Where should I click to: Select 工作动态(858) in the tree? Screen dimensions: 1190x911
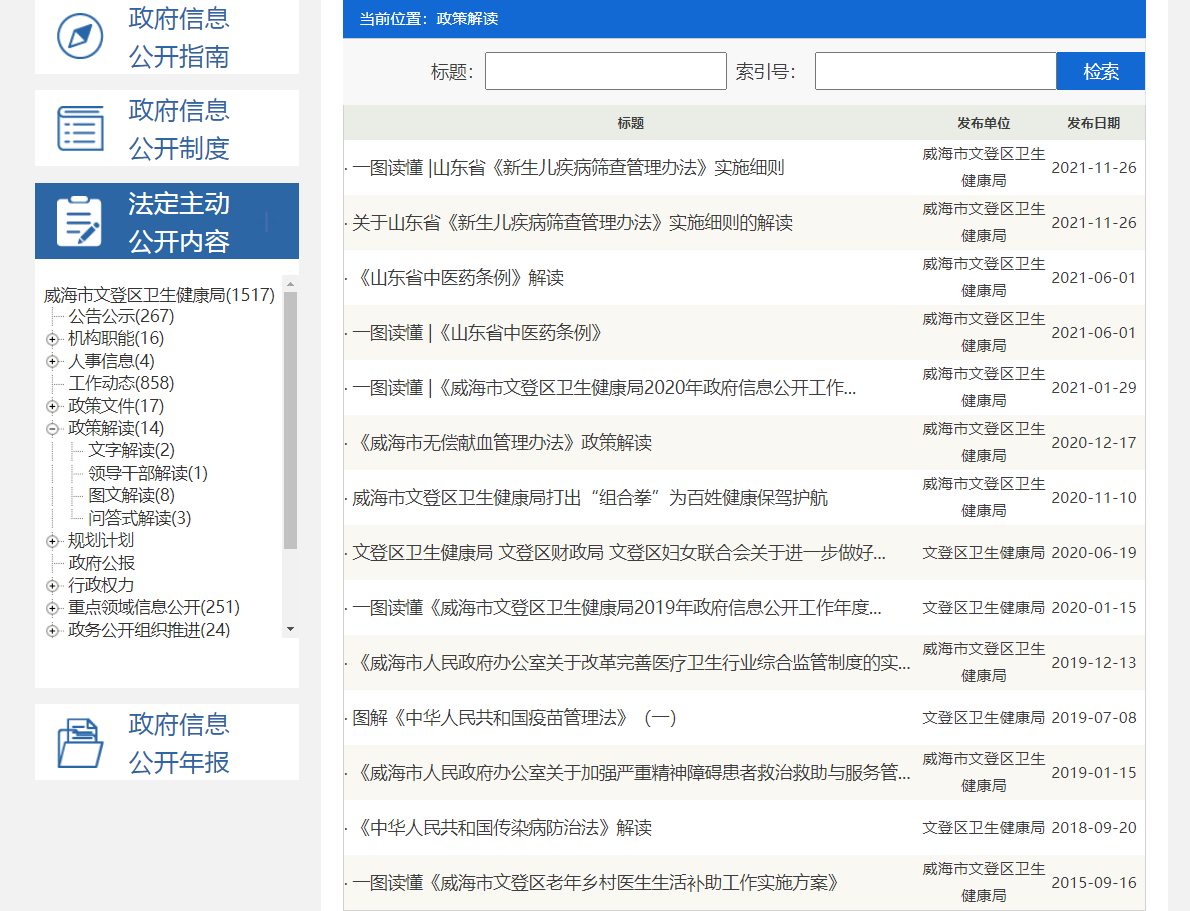tap(121, 383)
